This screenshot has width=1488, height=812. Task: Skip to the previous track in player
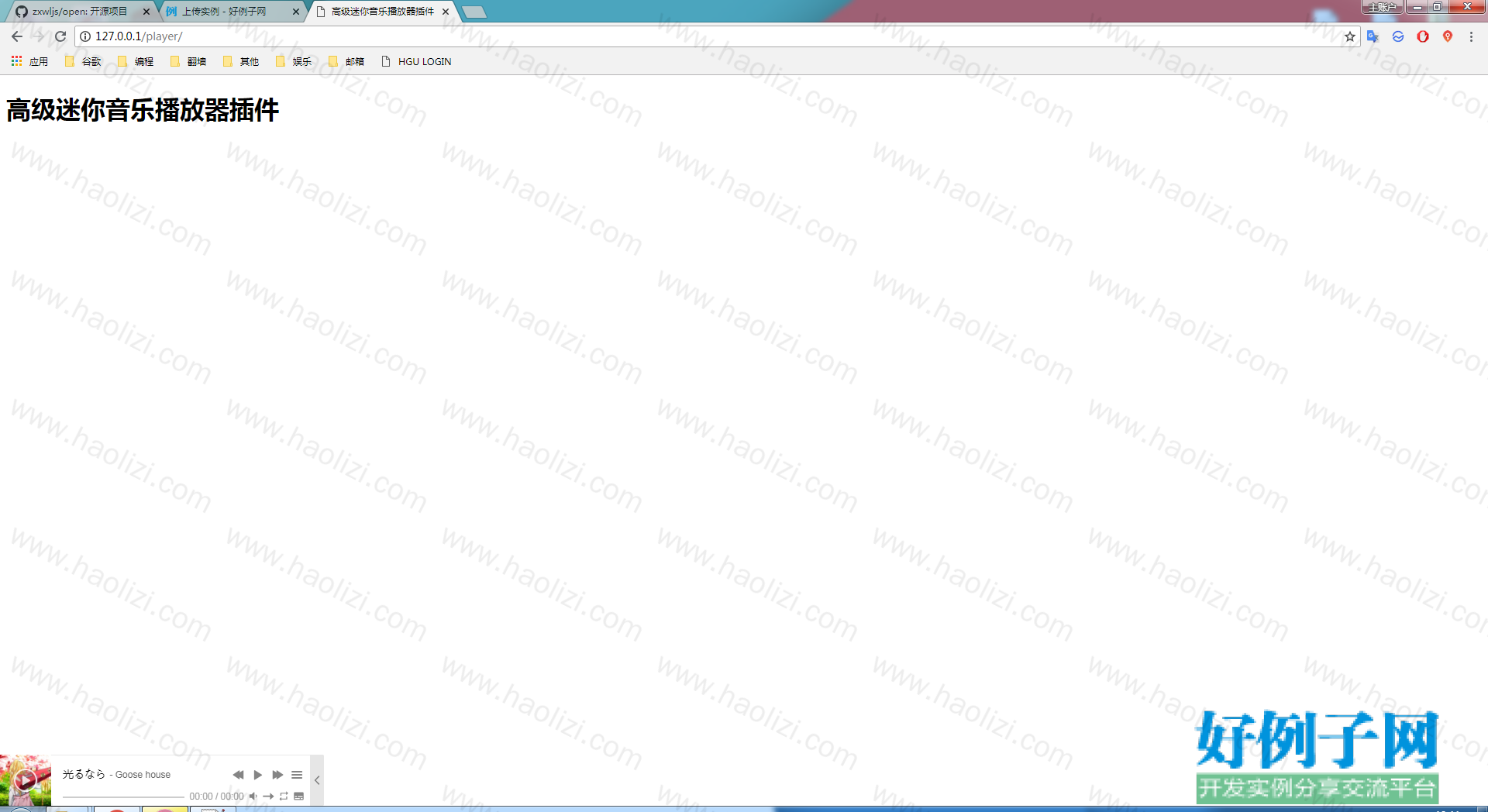point(238,775)
